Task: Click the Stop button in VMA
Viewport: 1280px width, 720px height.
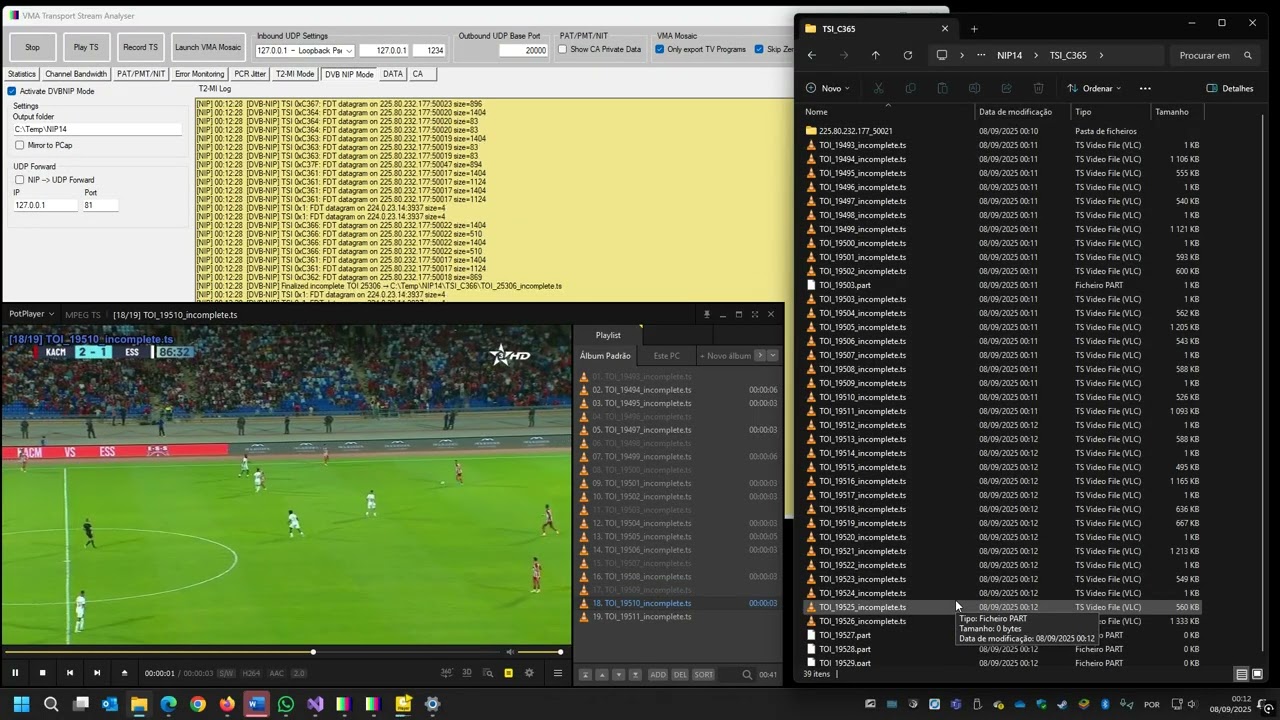Action: 33,47
